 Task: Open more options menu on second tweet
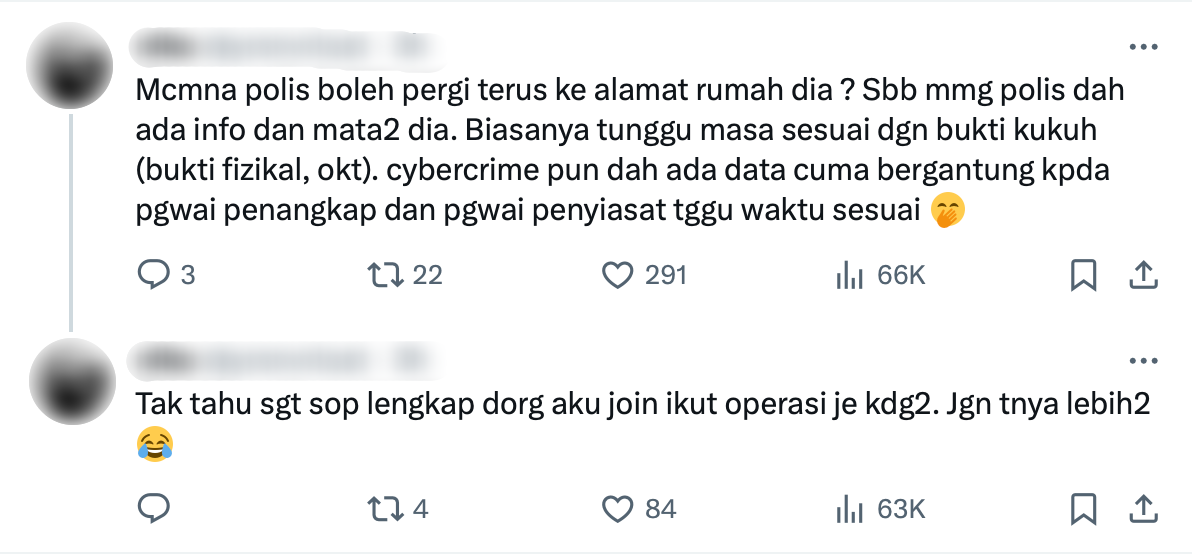[x=1143, y=362]
